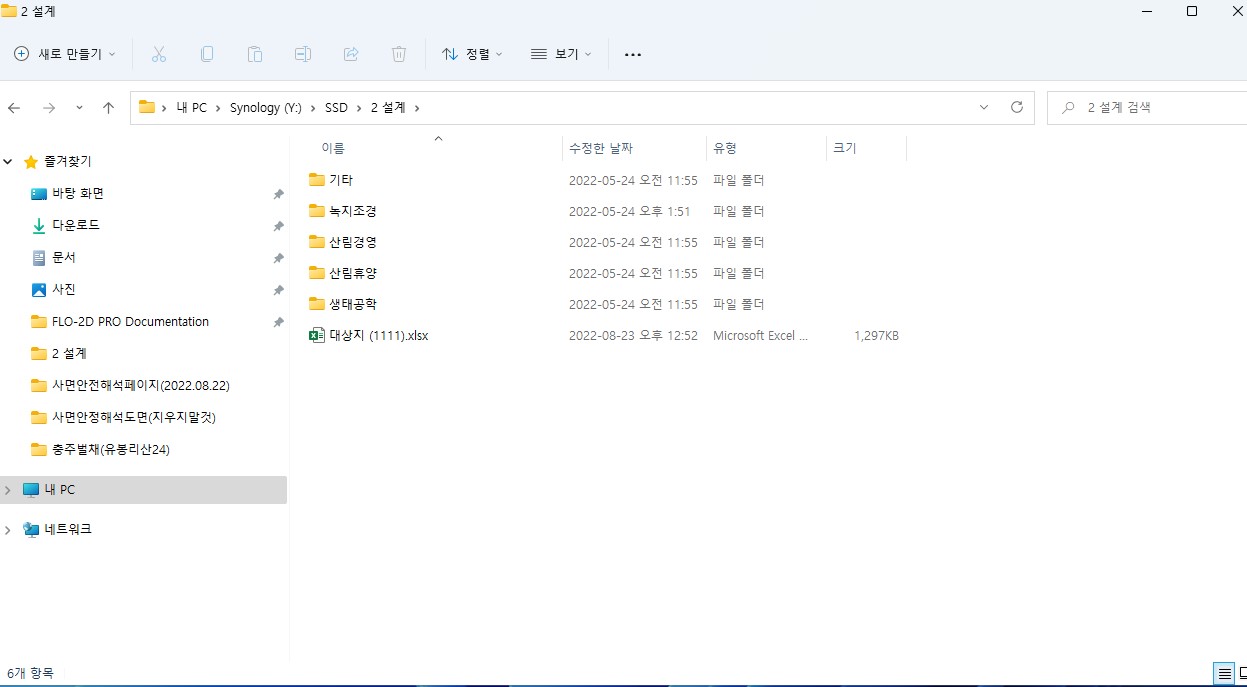Click the Refresh button beside address bar

coord(1017,107)
